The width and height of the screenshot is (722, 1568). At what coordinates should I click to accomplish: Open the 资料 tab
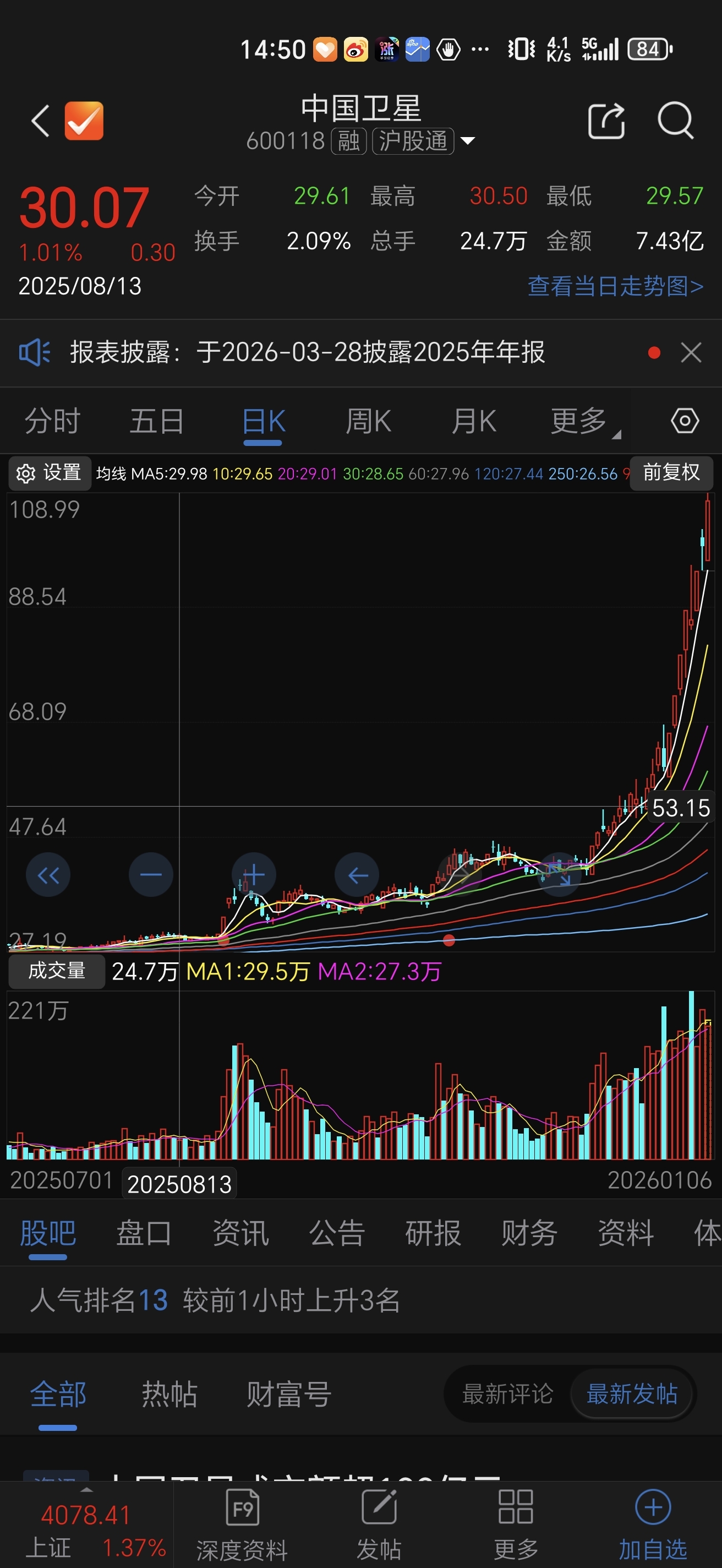pyautogui.click(x=626, y=1234)
